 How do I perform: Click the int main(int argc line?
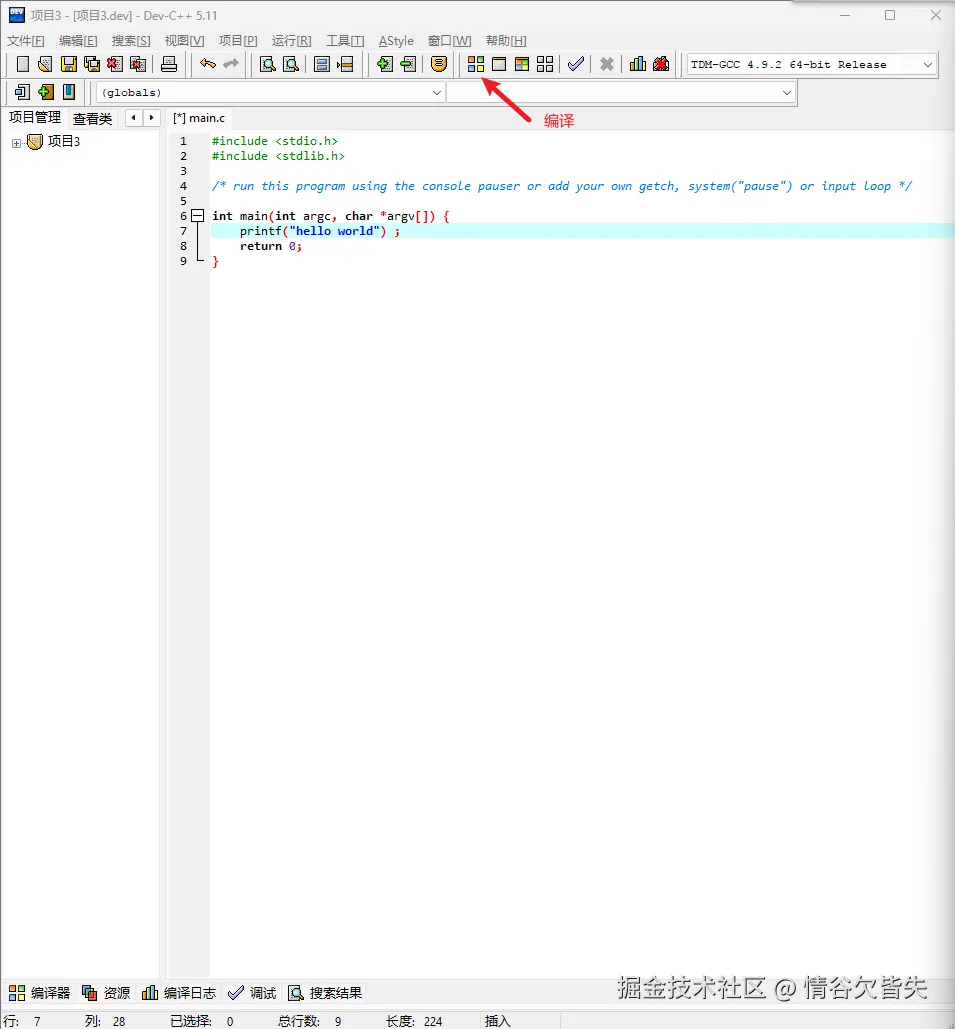(x=331, y=216)
